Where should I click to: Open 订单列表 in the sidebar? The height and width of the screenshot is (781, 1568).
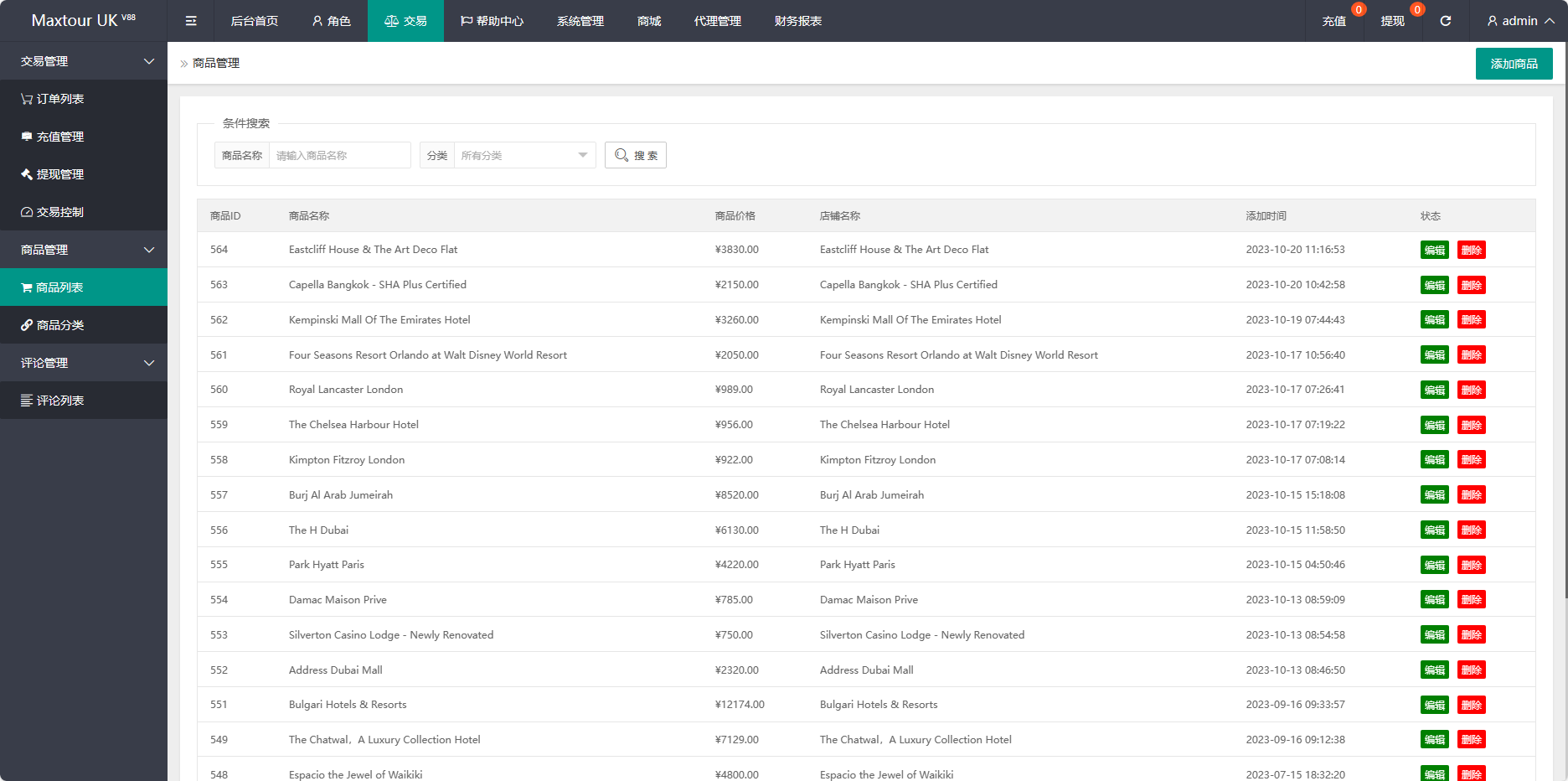coord(84,99)
